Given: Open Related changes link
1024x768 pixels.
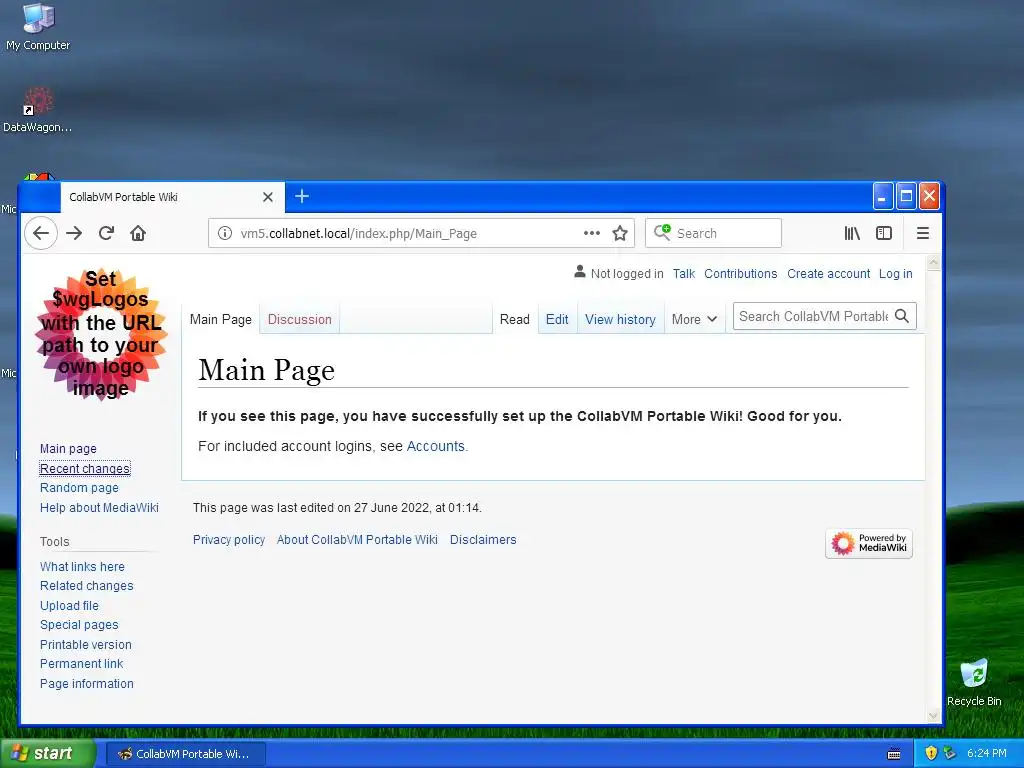Looking at the screenshot, I should pos(86,586).
